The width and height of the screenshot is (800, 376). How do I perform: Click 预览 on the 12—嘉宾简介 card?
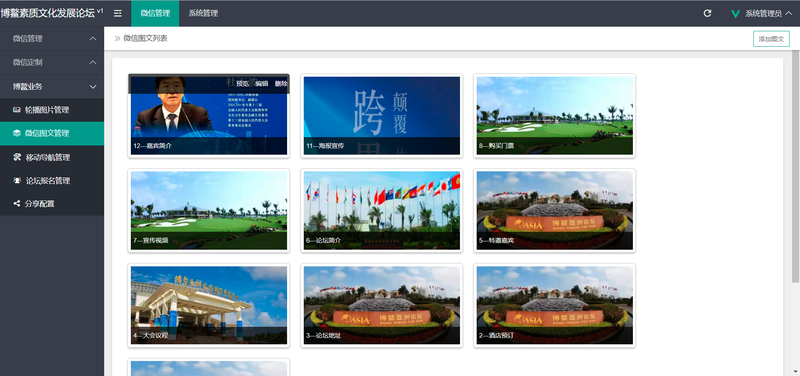click(x=242, y=84)
